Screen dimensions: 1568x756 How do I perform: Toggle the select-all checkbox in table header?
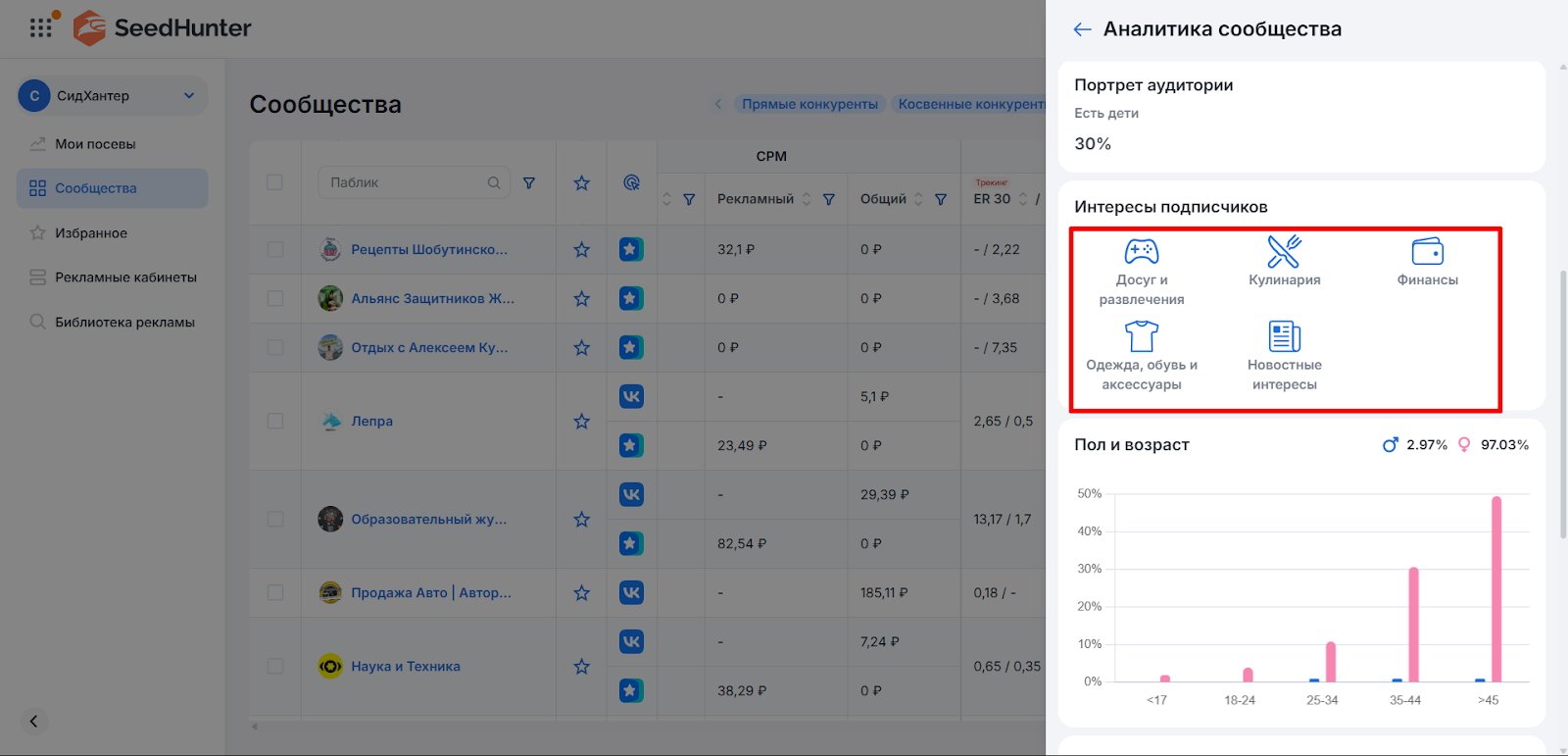[x=274, y=182]
